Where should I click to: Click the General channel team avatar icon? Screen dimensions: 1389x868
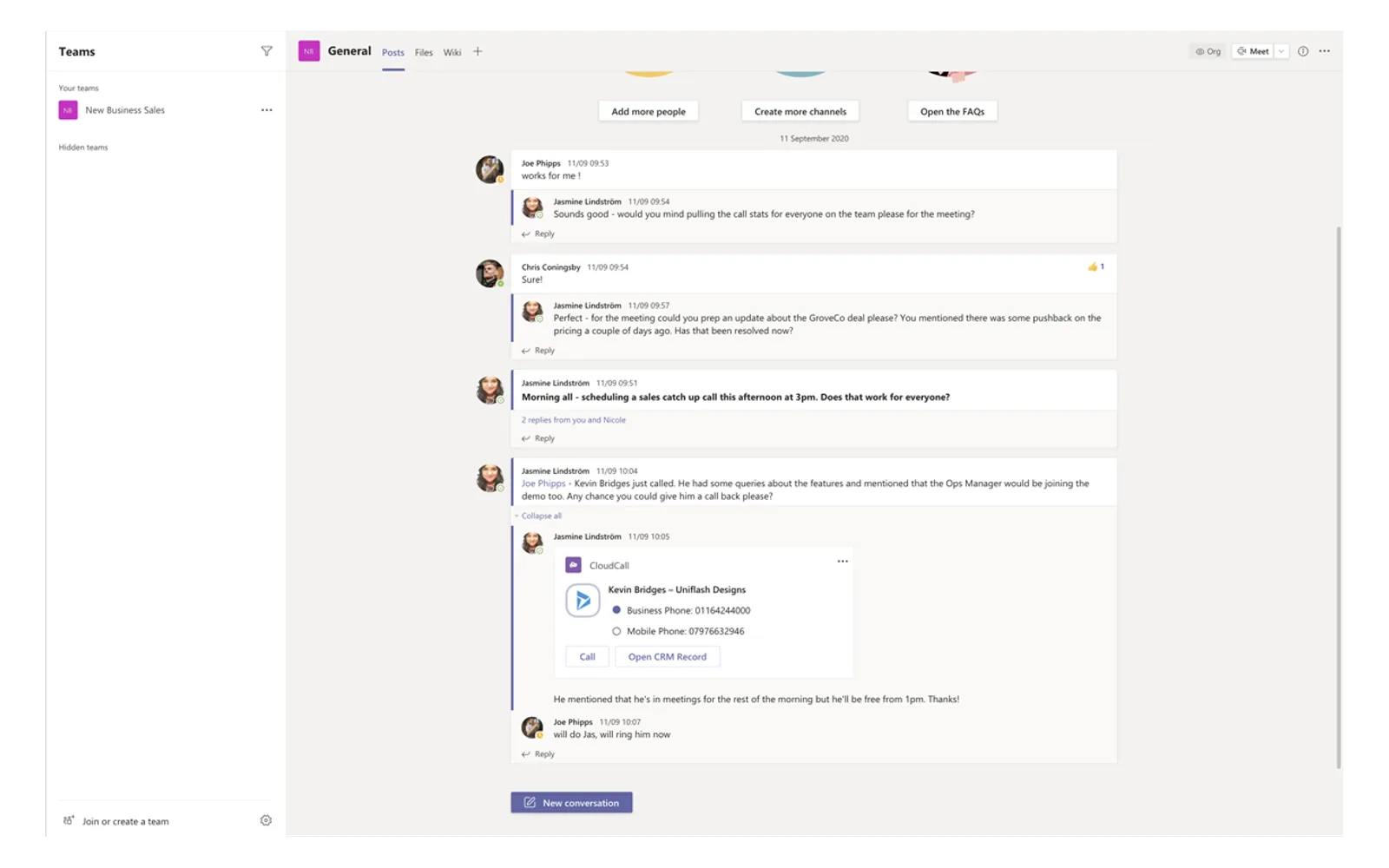coord(309,51)
